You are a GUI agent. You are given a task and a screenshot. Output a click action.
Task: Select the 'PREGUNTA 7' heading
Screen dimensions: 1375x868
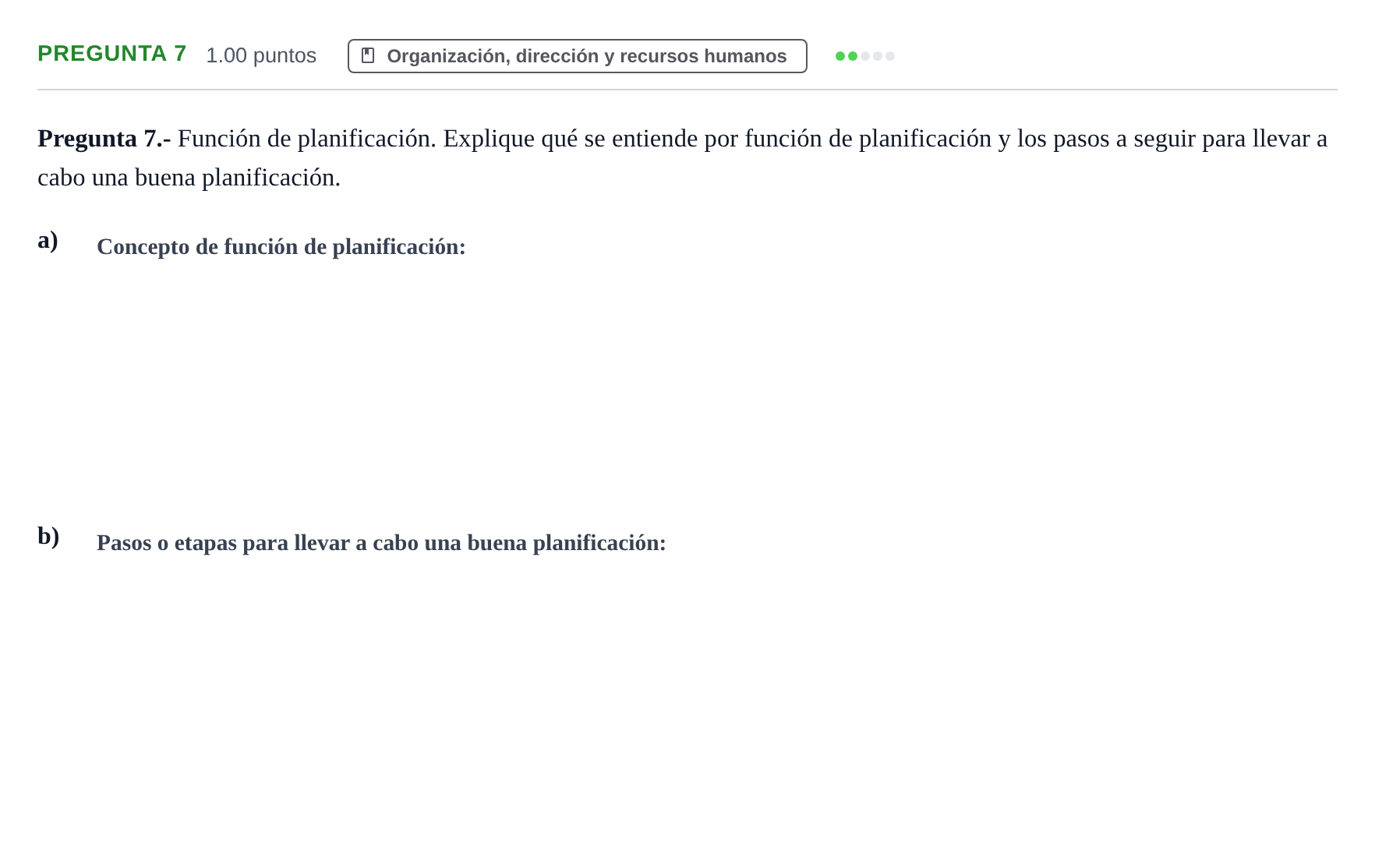click(112, 54)
